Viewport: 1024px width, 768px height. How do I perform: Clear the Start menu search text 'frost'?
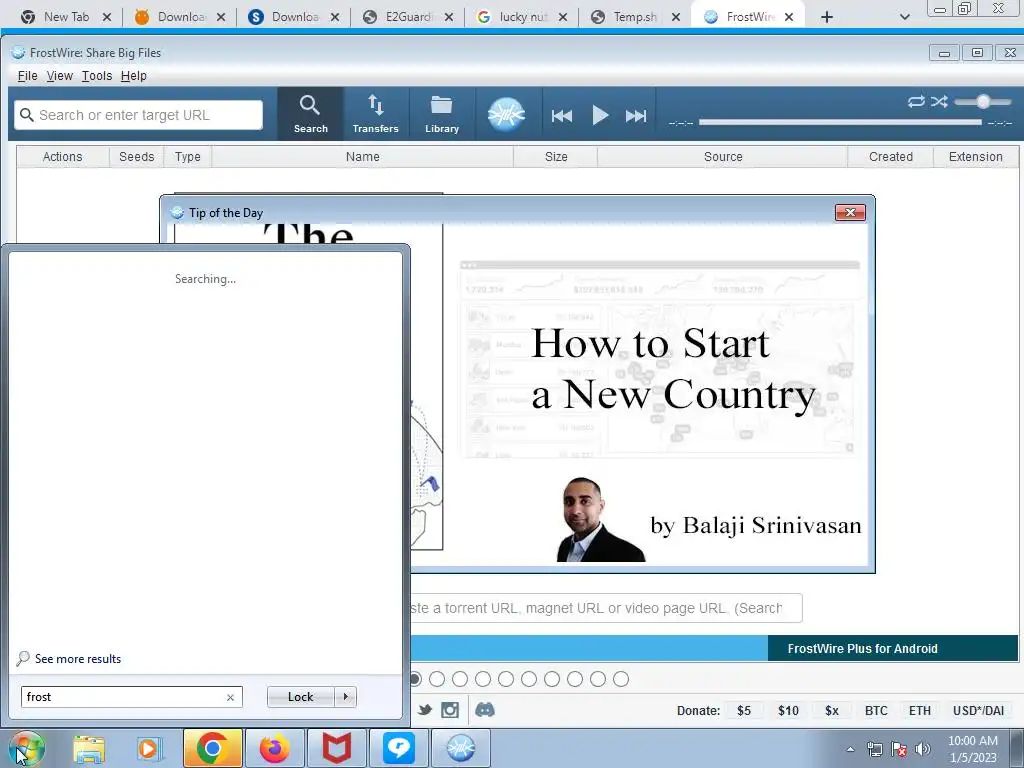click(230, 697)
